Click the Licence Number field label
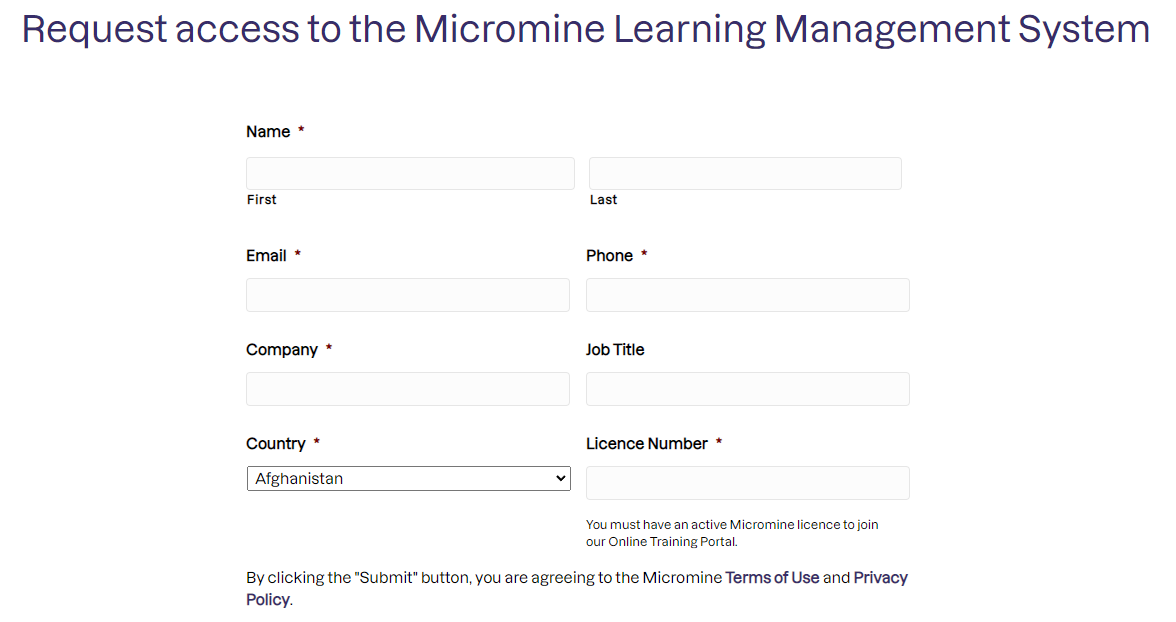The height and width of the screenshot is (622, 1176). click(647, 444)
